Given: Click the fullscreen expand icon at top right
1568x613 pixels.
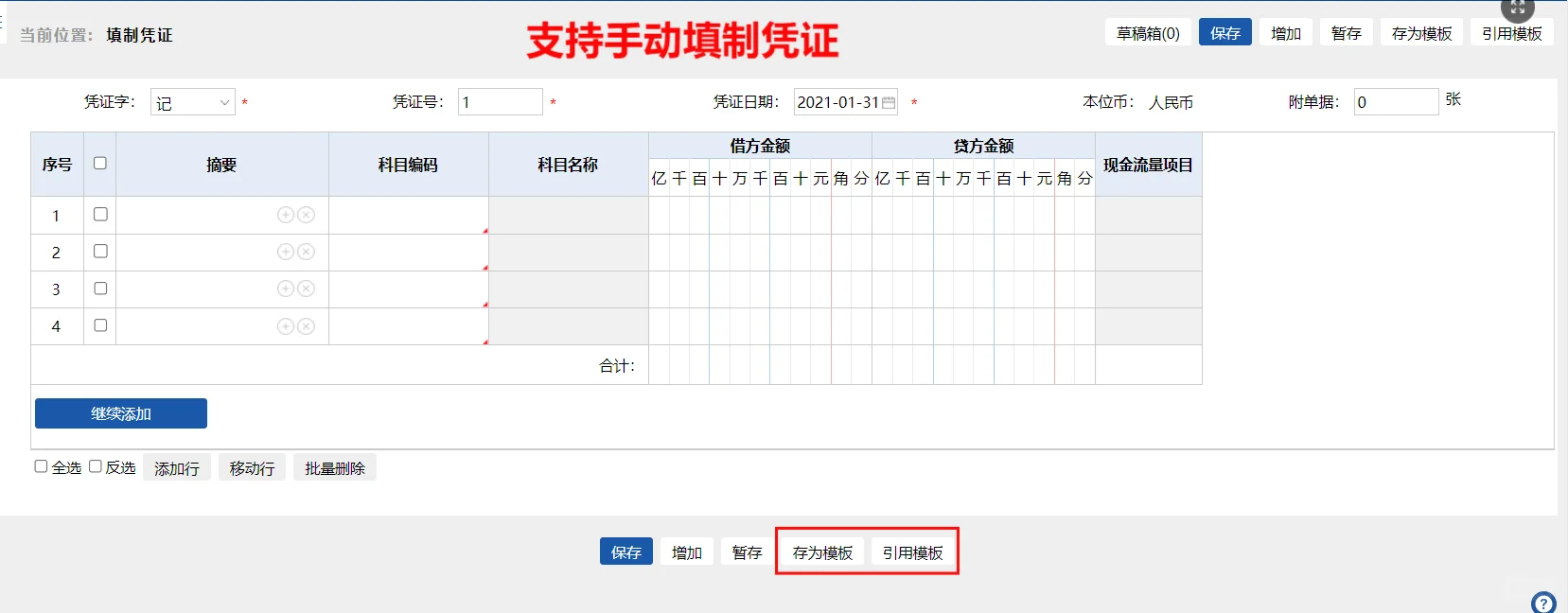Looking at the screenshot, I should coord(1518,8).
